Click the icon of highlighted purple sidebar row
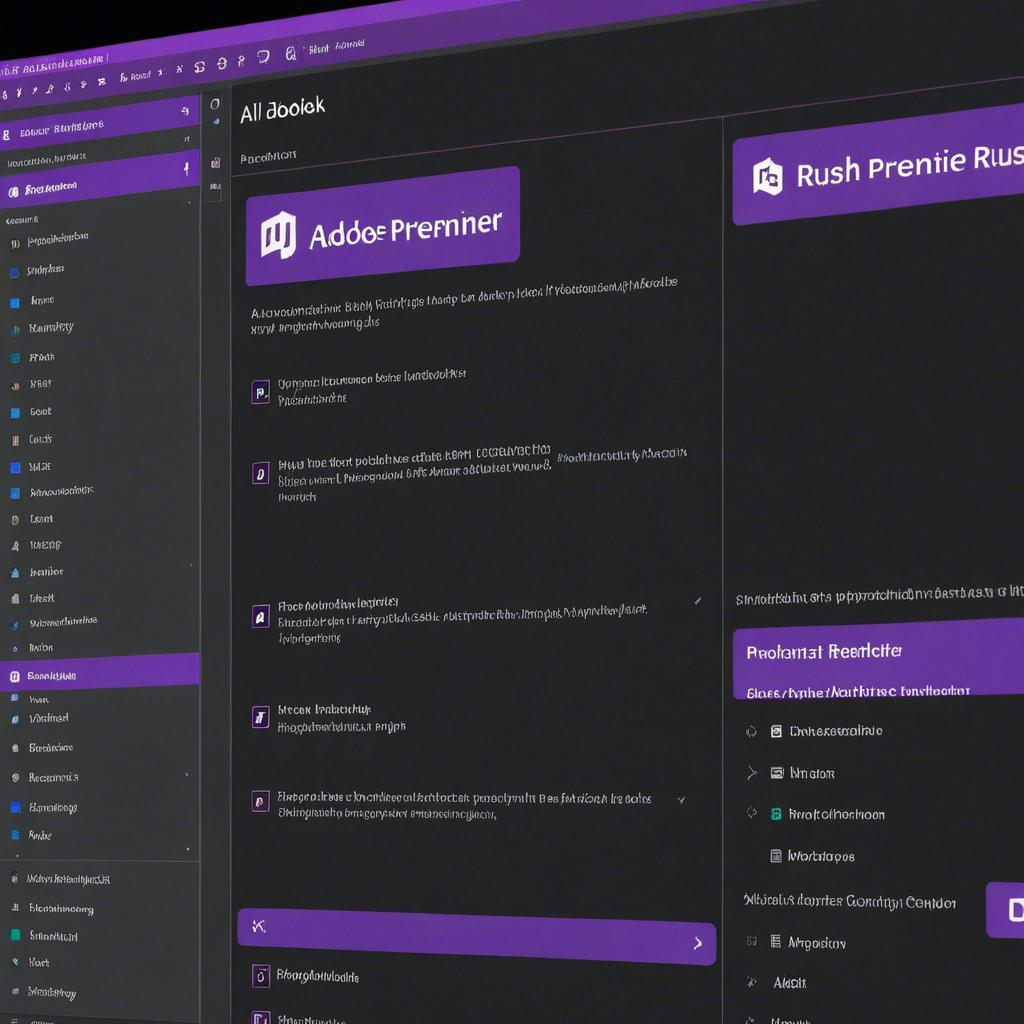Screen dimensions: 1024x1024 point(14,677)
